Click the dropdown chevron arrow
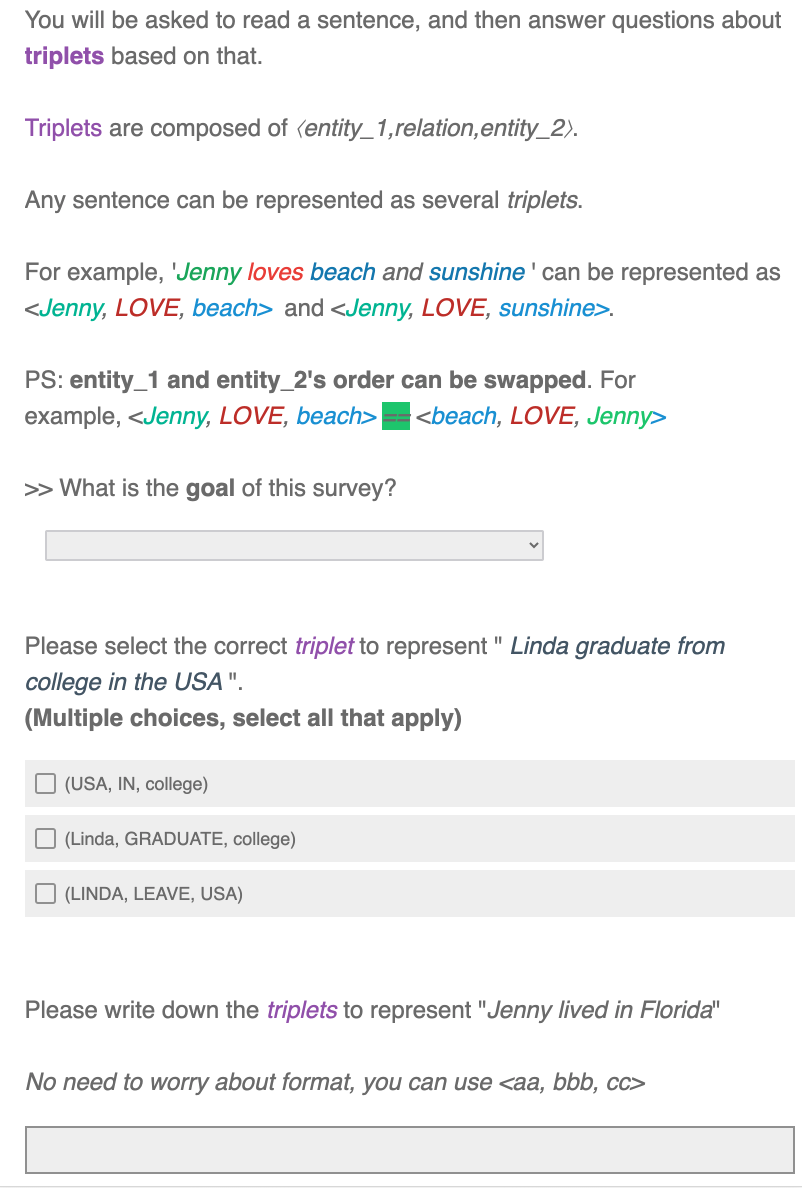 (534, 546)
